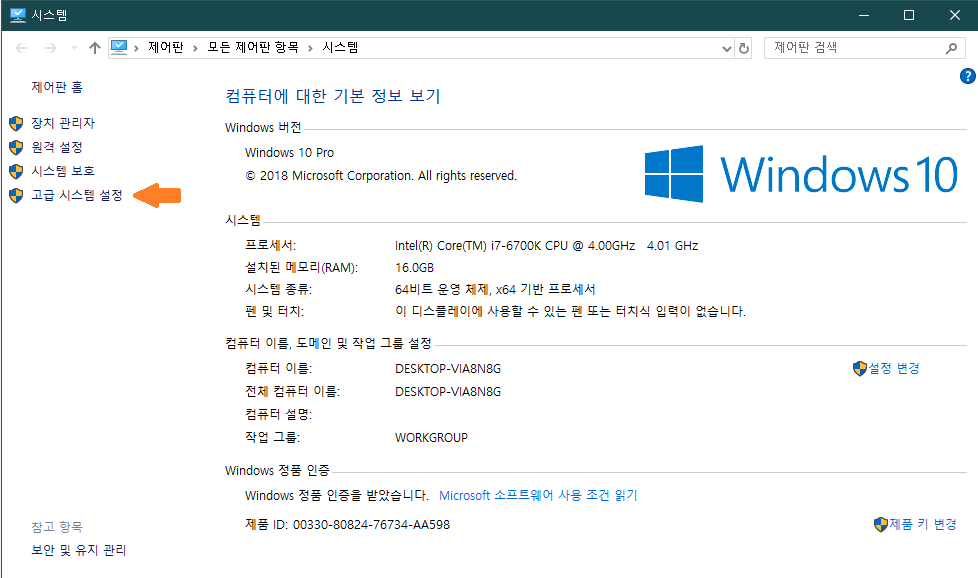Select the WORKGROUP value
978x578 pixels.
click(431, 438)
